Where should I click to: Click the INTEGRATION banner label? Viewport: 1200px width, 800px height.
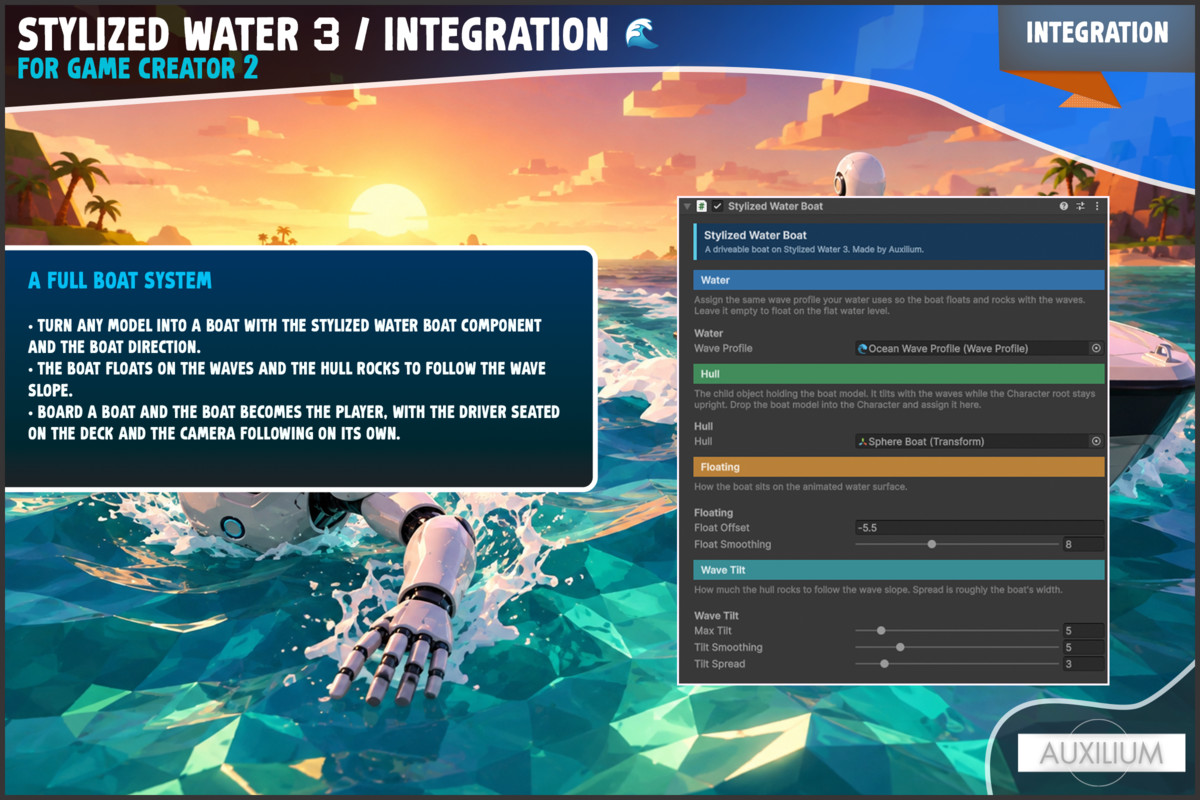1097,32
